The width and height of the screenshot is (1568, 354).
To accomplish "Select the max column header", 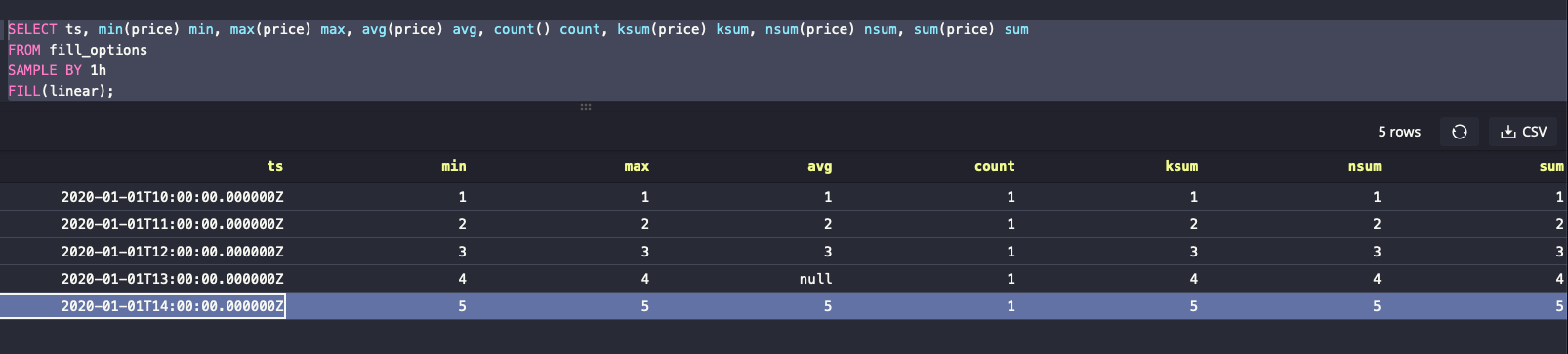I will 637,167.
